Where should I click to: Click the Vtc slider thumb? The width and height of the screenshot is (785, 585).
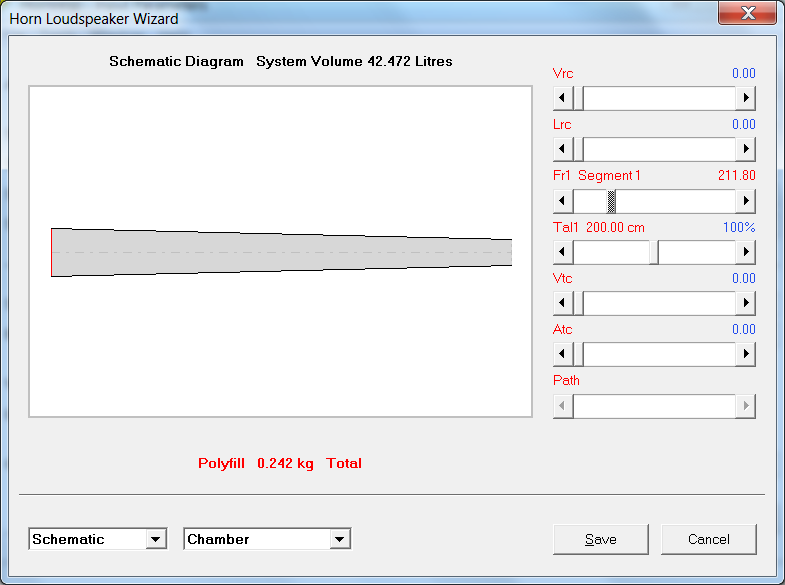pos(578,303)
